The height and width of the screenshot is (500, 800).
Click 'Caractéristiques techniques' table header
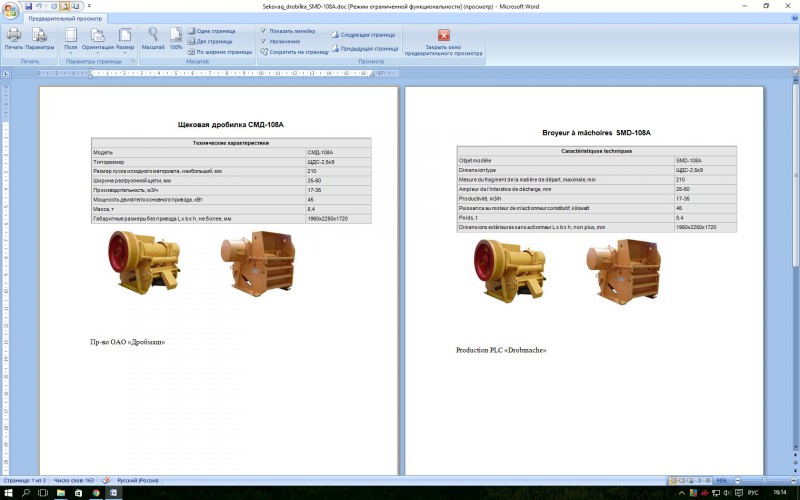[596, 151]
